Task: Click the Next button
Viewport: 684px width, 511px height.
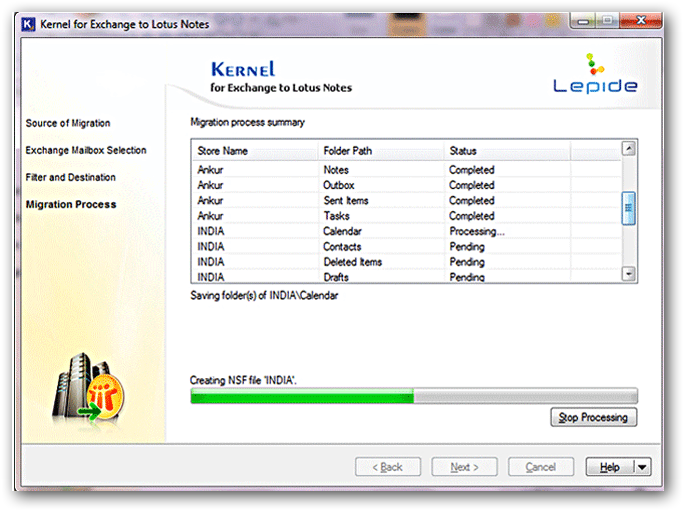Action: [x=464, y=467]
